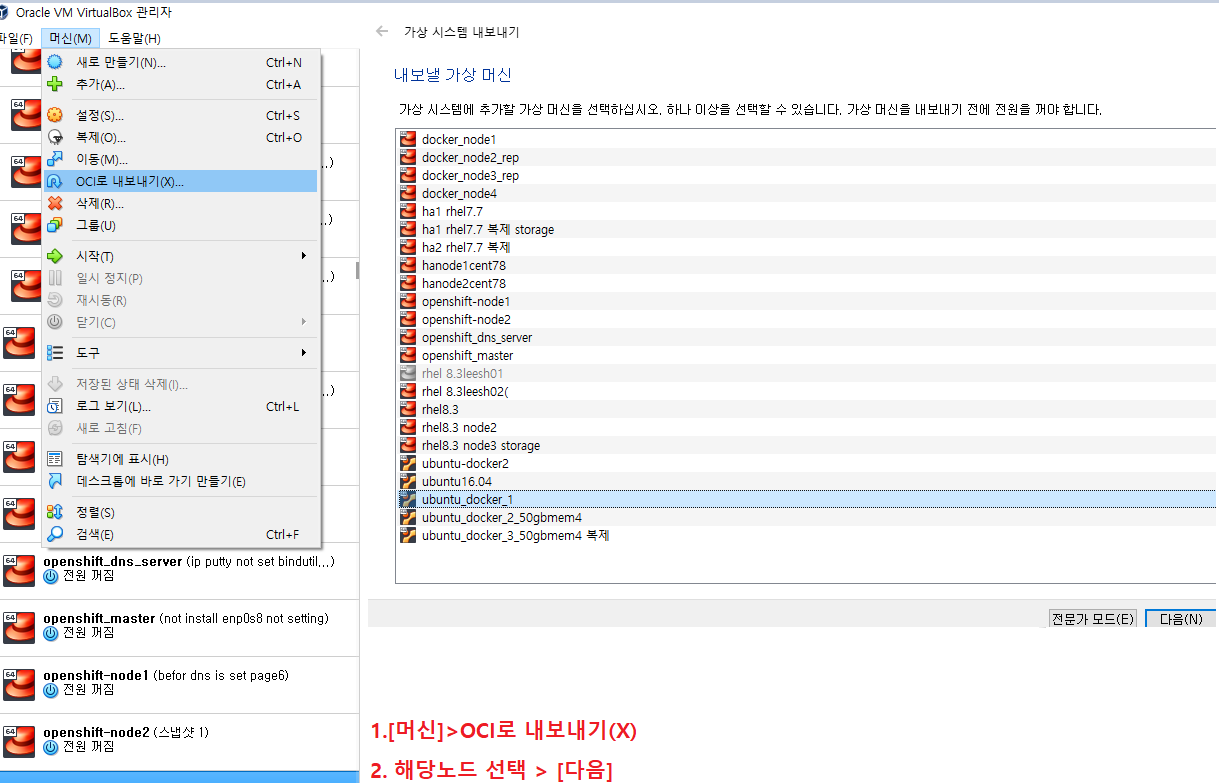Click the red hat icon of openshift-node1 VM

pyautogui.click(x=19, y=685)
